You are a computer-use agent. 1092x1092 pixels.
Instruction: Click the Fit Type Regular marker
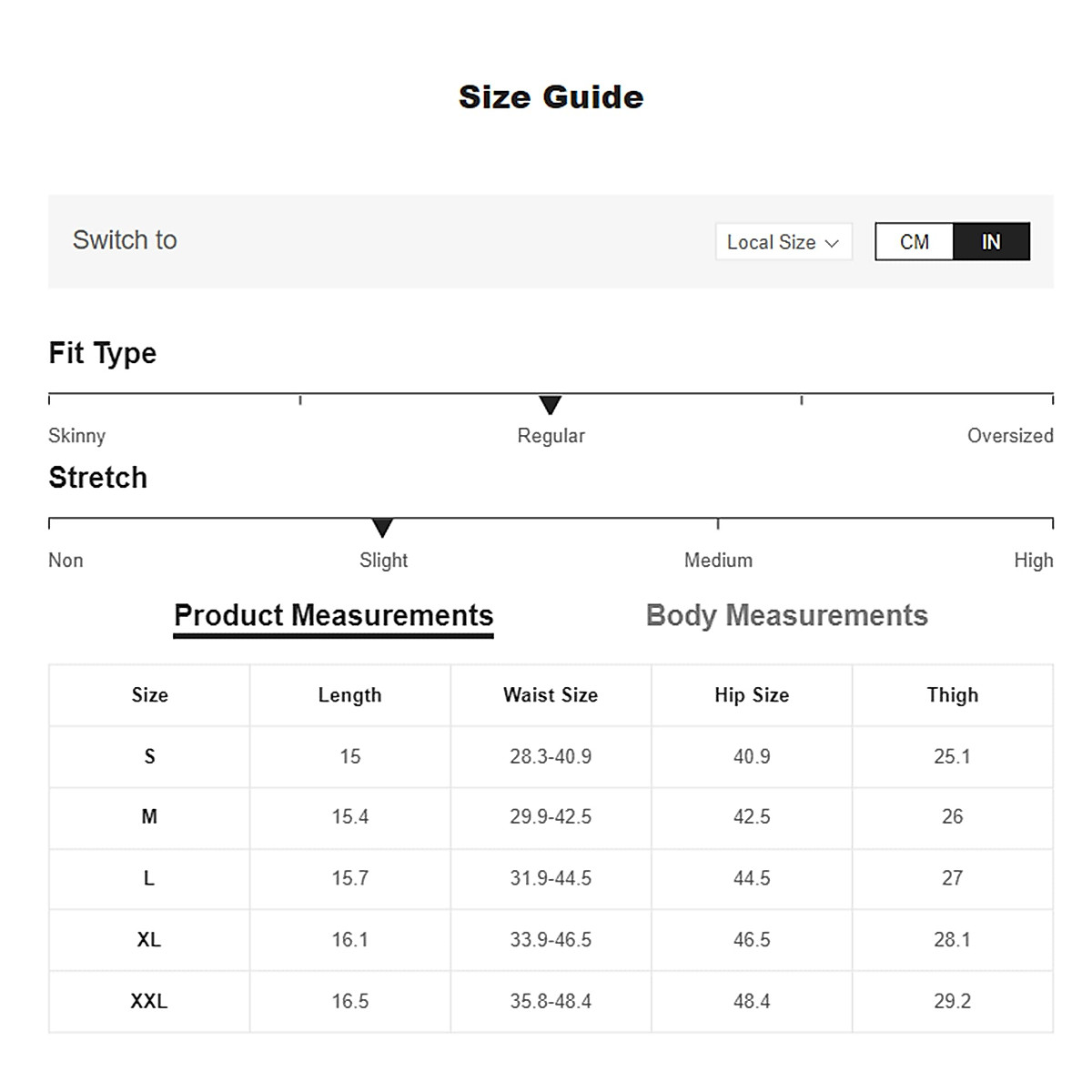coord(550,405)
